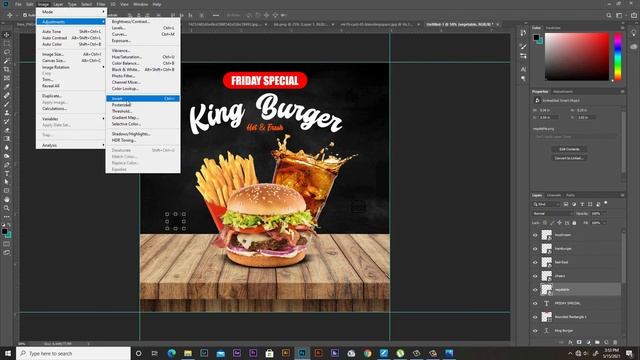Click the Delete layer trash icon
This screenshot has height=360, width=640.
[615, 342]
